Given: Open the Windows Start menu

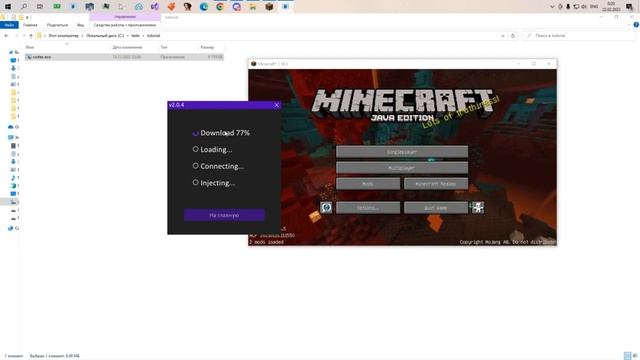Looking at the screenshot, I should pyautogui.click(x=8, y=7).
